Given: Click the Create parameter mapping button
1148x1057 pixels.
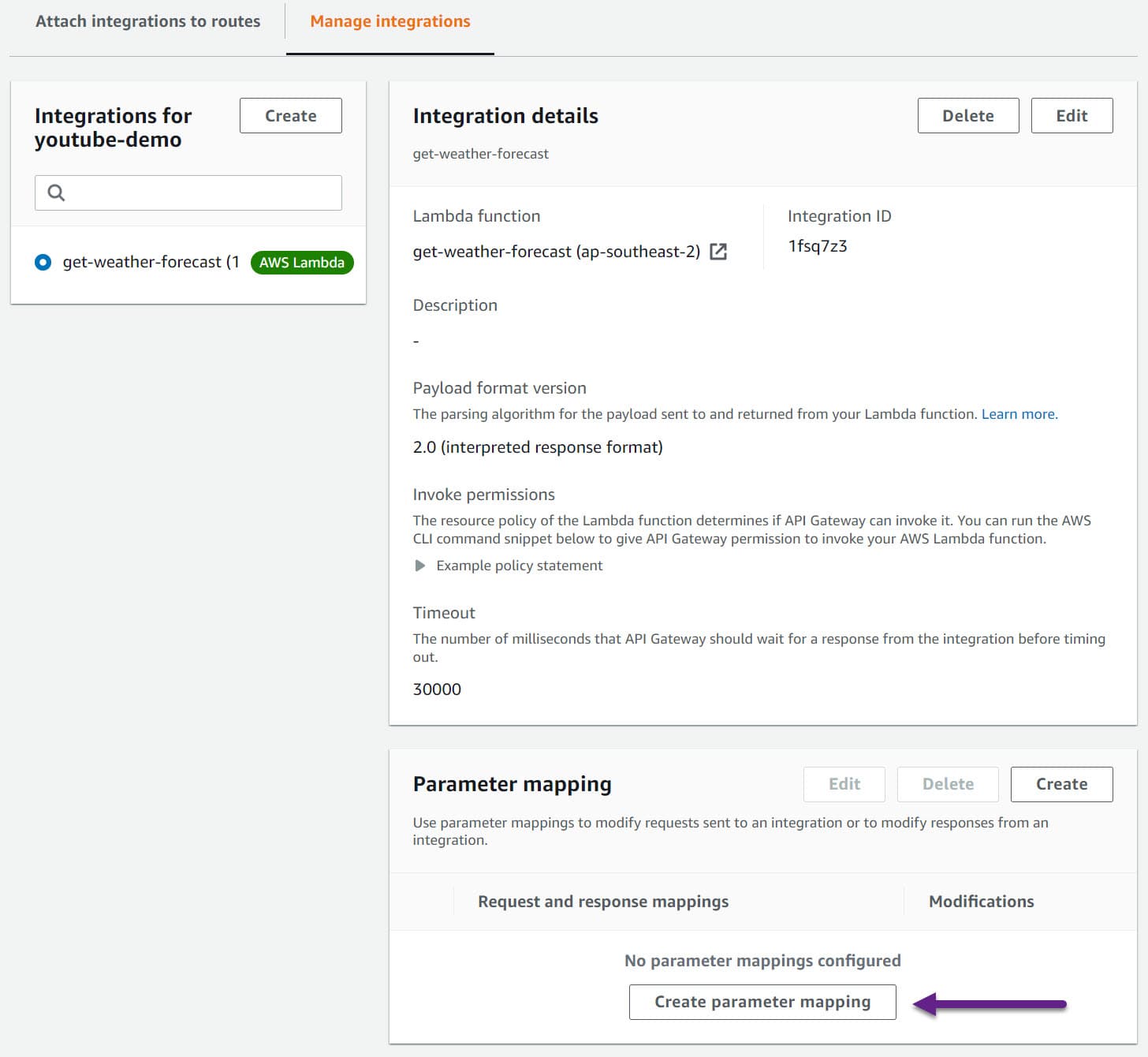Looking at the screenshot, I should click(x=762, y=1002).
